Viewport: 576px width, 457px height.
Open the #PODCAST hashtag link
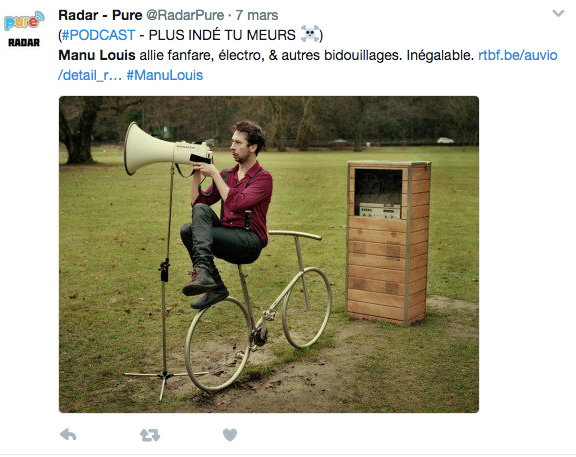[x=98, y=35]
